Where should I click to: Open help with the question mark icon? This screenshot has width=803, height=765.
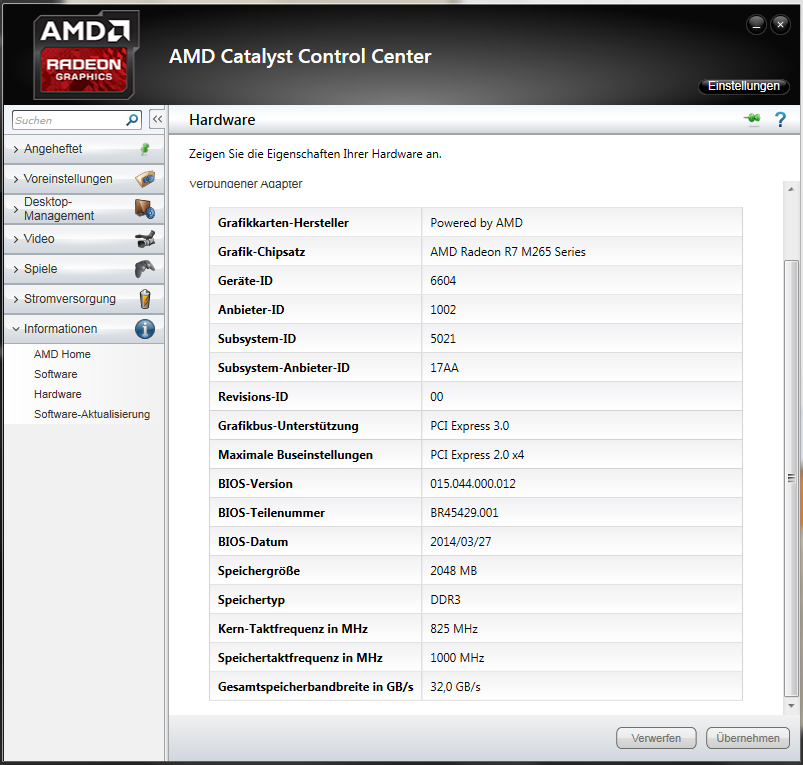[x=780, y=119]
